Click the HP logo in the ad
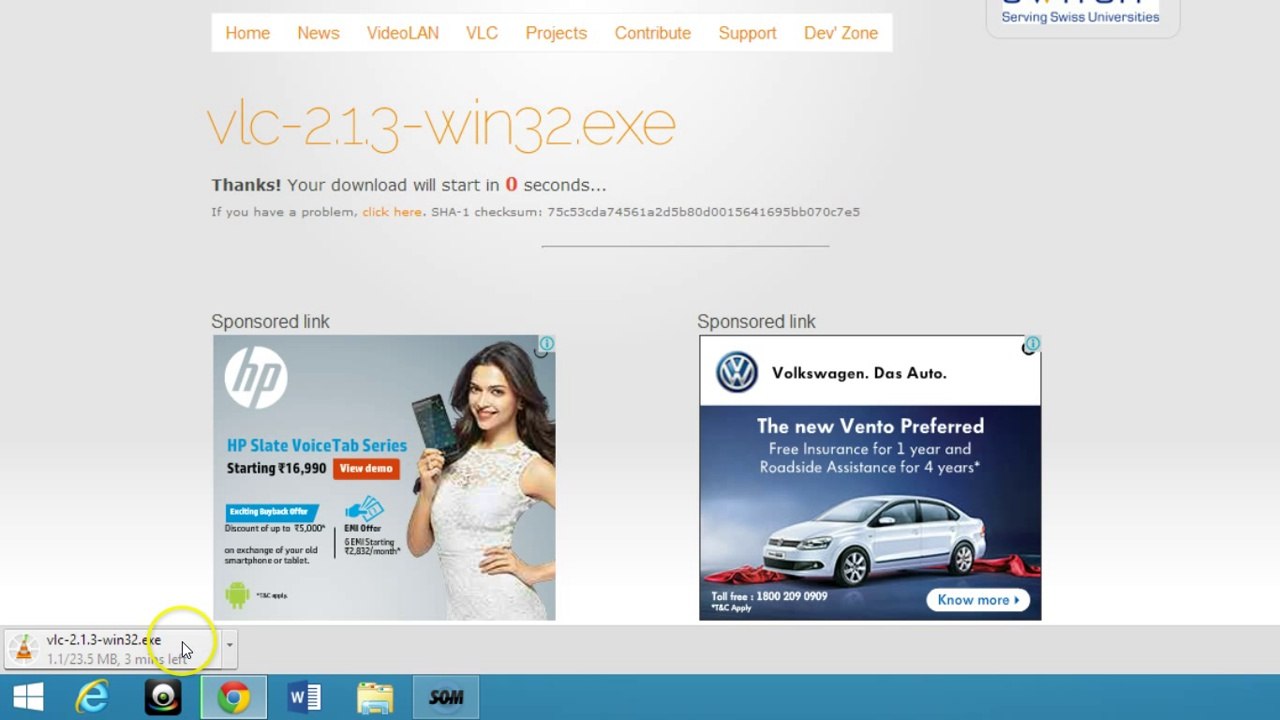Image resolution: width=1280 pixels, height=720 pixels. (x=256, y=377)
